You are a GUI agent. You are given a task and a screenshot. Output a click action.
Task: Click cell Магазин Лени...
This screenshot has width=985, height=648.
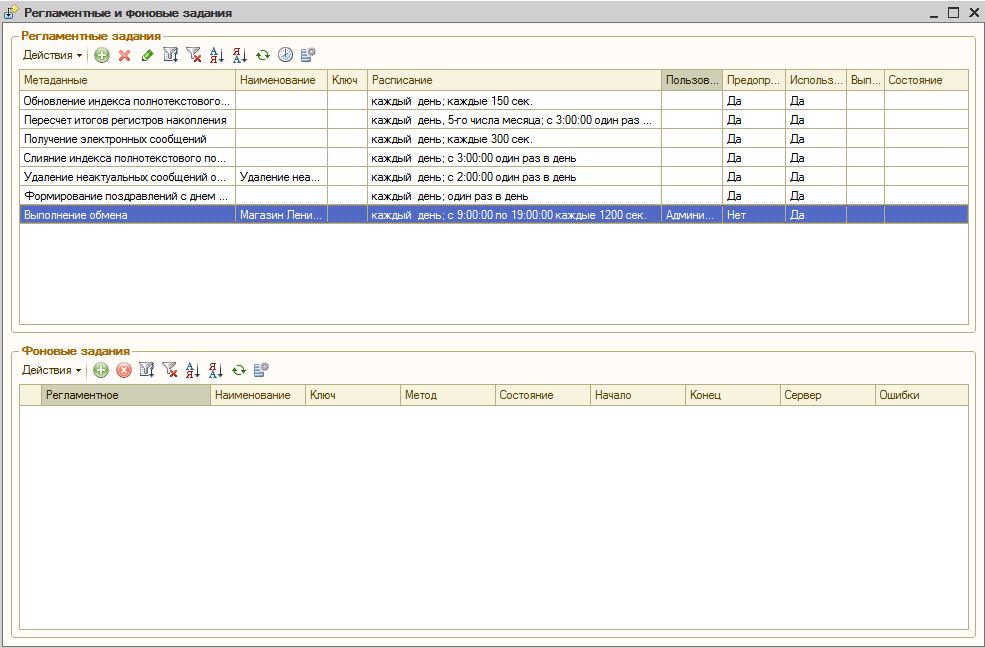tap(281, 215)
